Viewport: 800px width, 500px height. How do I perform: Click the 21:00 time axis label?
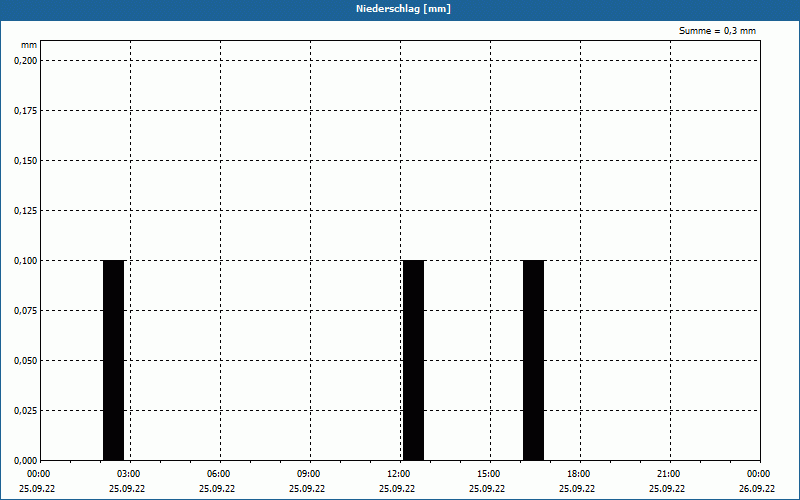click(668, 474)
